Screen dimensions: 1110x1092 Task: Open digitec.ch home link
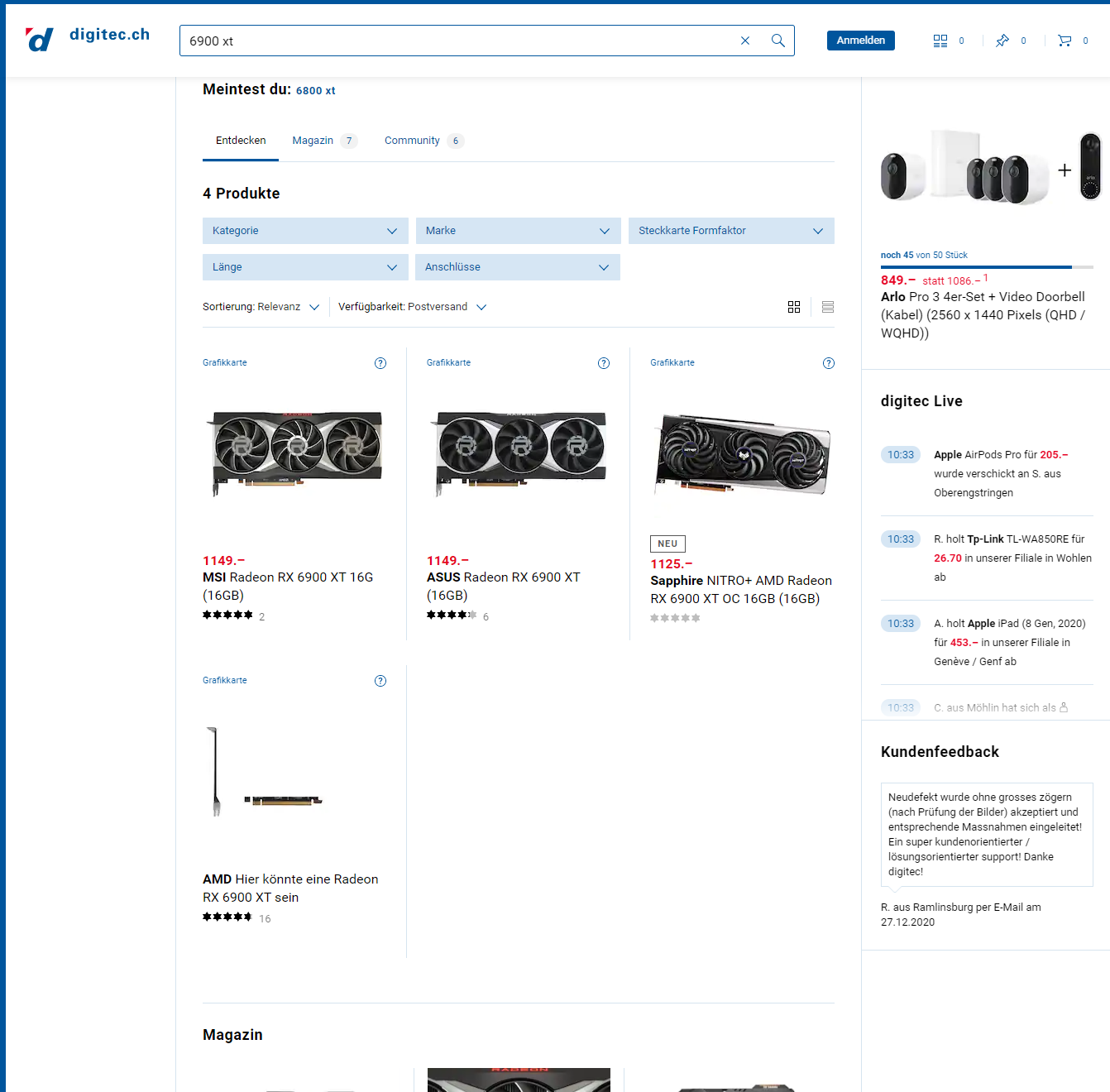[x=109, y=35]
